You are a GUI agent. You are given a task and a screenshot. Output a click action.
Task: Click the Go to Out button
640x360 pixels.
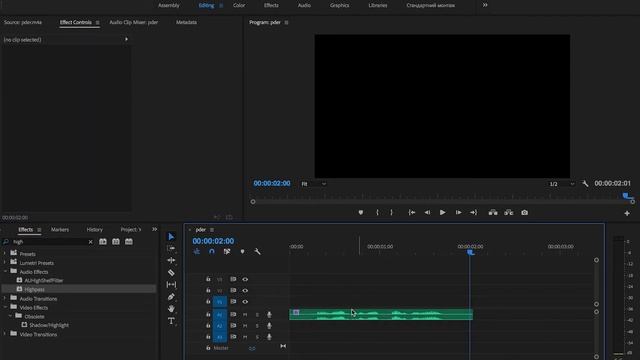click(x=473, y=213)
